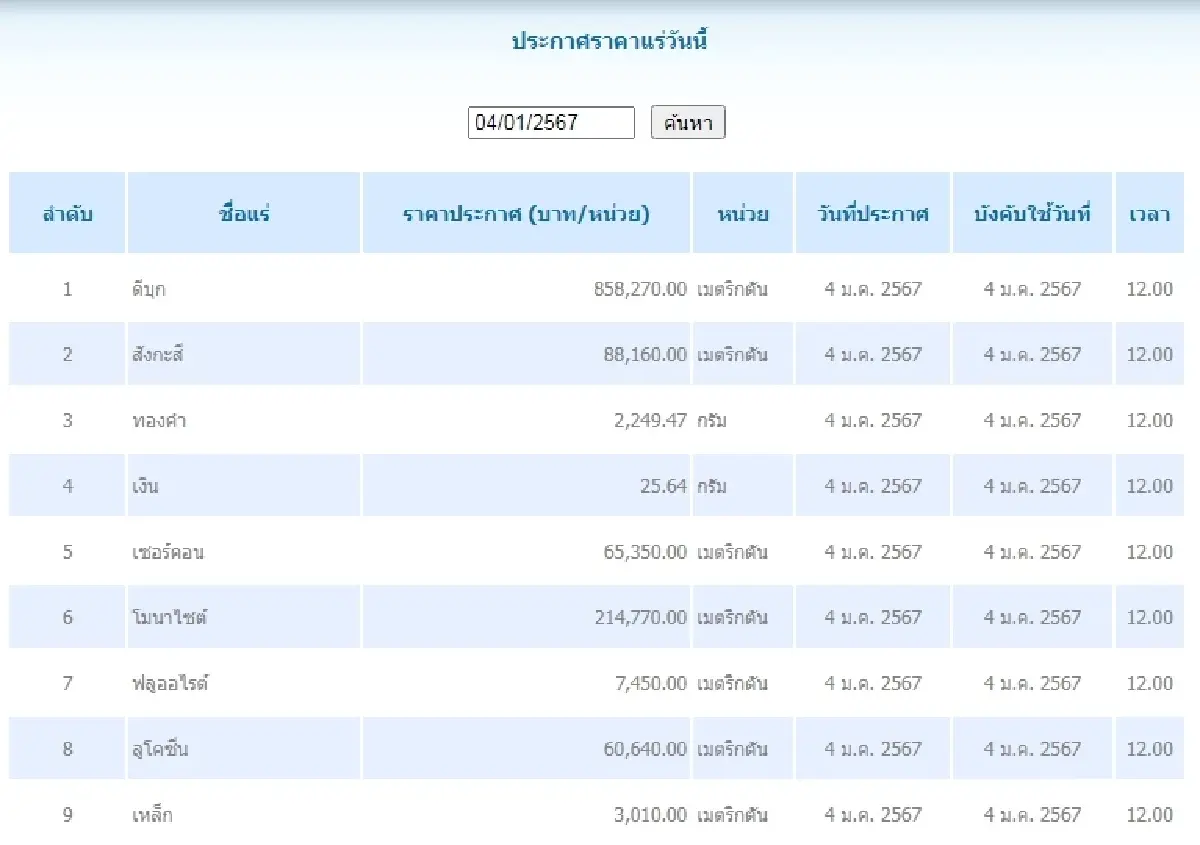Click the unit เมตริกตัน in ดีบุก row
The width and height of the screenshot is (1200, 845).
732,289
